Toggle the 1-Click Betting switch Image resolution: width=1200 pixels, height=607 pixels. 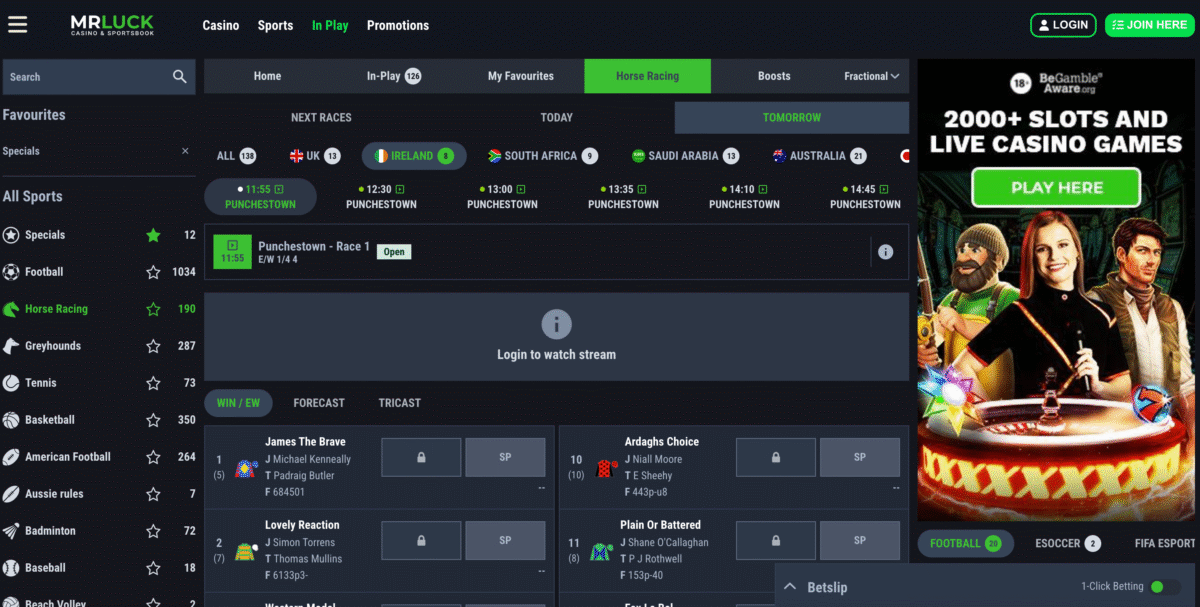coord(1164,587)
